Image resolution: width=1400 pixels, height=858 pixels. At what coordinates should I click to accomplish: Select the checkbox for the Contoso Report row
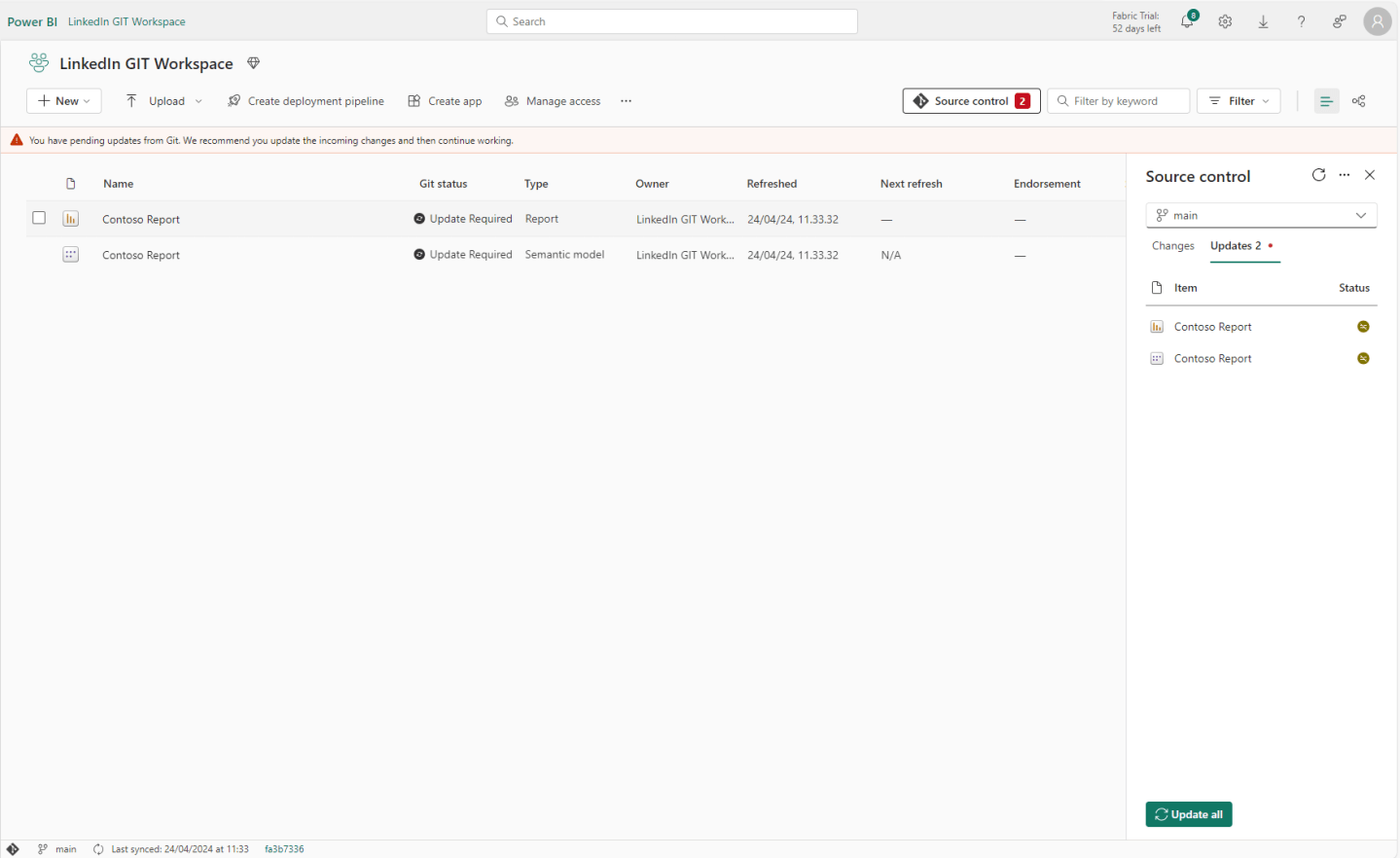point(39,218)
